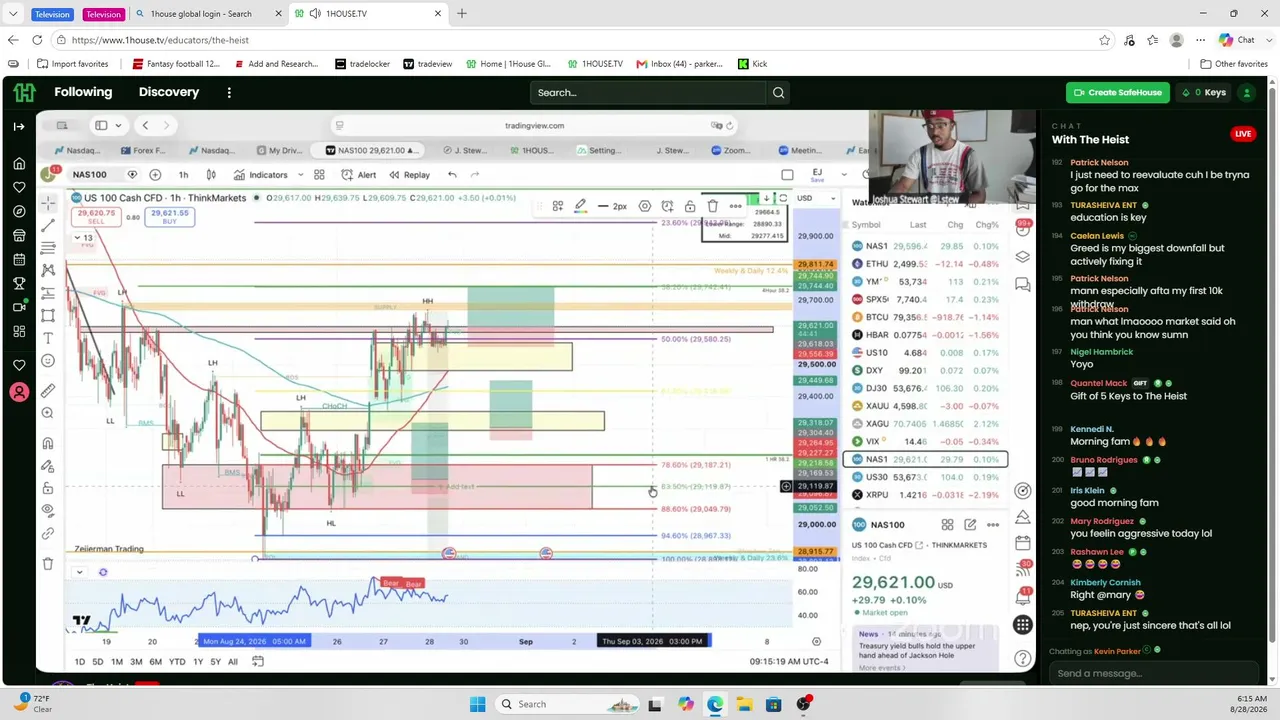Open the trophy leaderboard sidebar icon
The width and height of the screenshot is (1280, 720).
tap(19, 284)
